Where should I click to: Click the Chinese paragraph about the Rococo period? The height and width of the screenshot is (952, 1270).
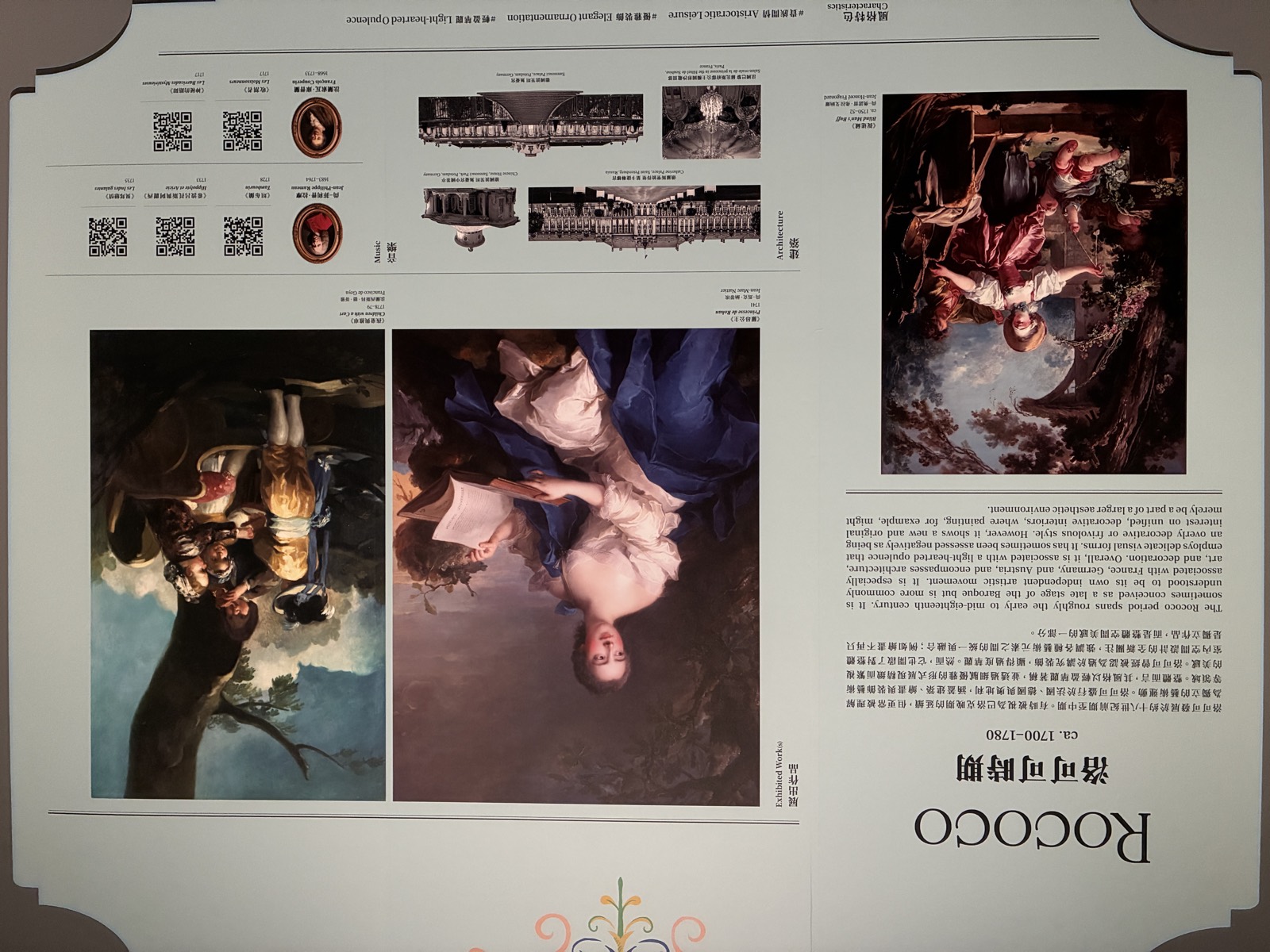tap(1033, 671)
